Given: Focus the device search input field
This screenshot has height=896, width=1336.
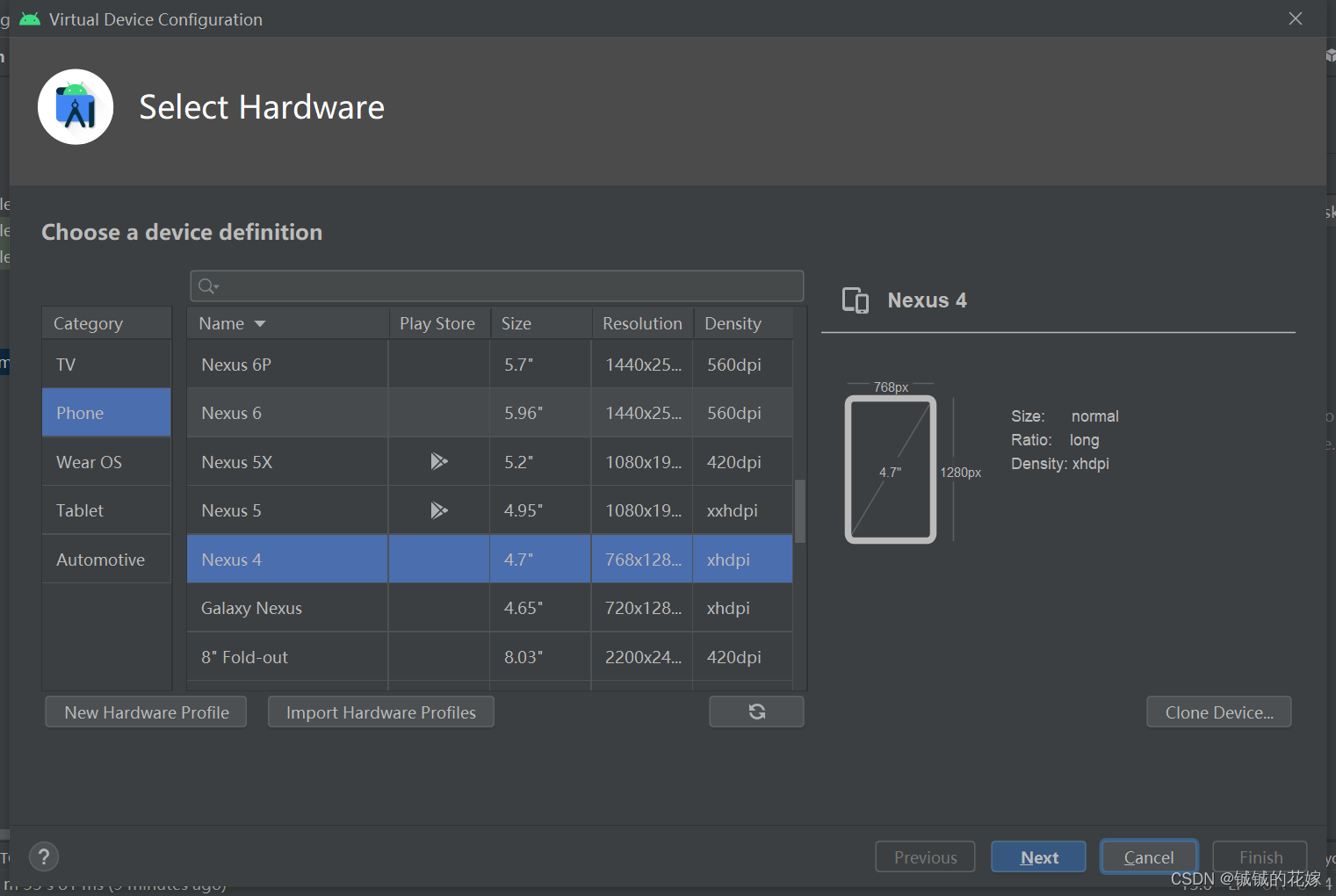Looking at the screenshot, I should click(497, 286).
